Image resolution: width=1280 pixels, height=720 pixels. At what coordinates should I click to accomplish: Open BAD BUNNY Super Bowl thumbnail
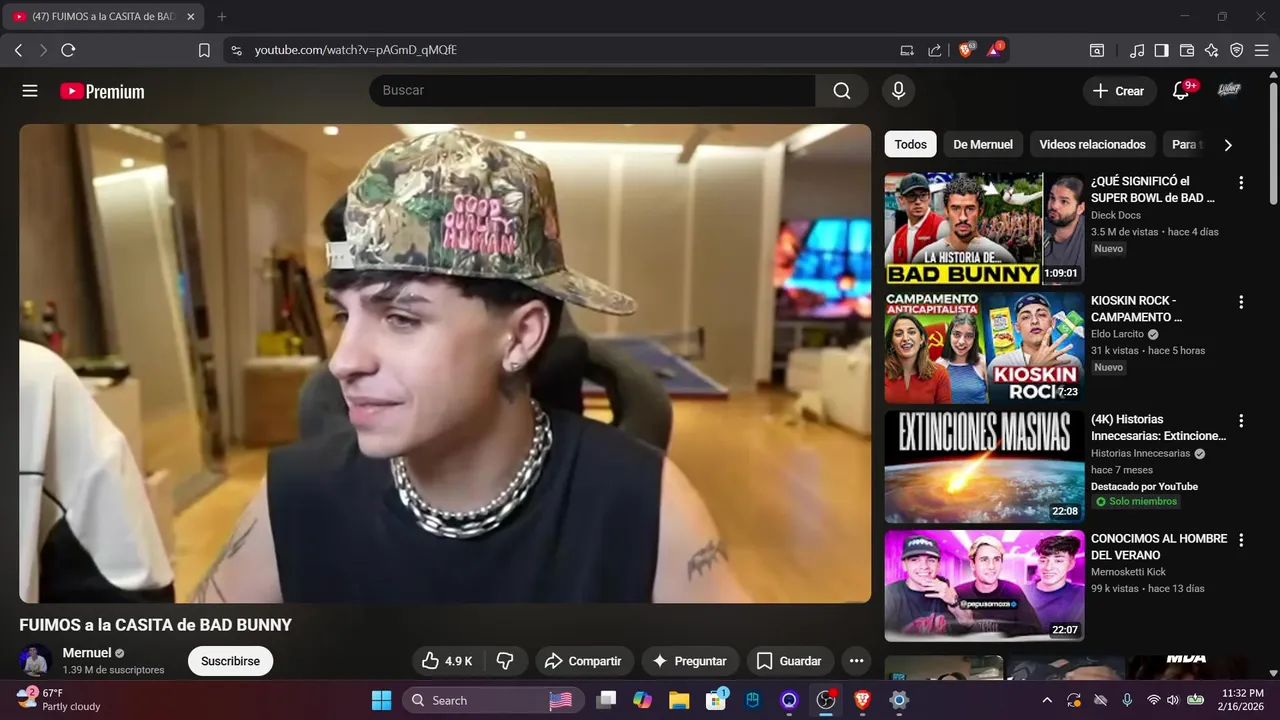pyautogui.click(x=984, y=229)
